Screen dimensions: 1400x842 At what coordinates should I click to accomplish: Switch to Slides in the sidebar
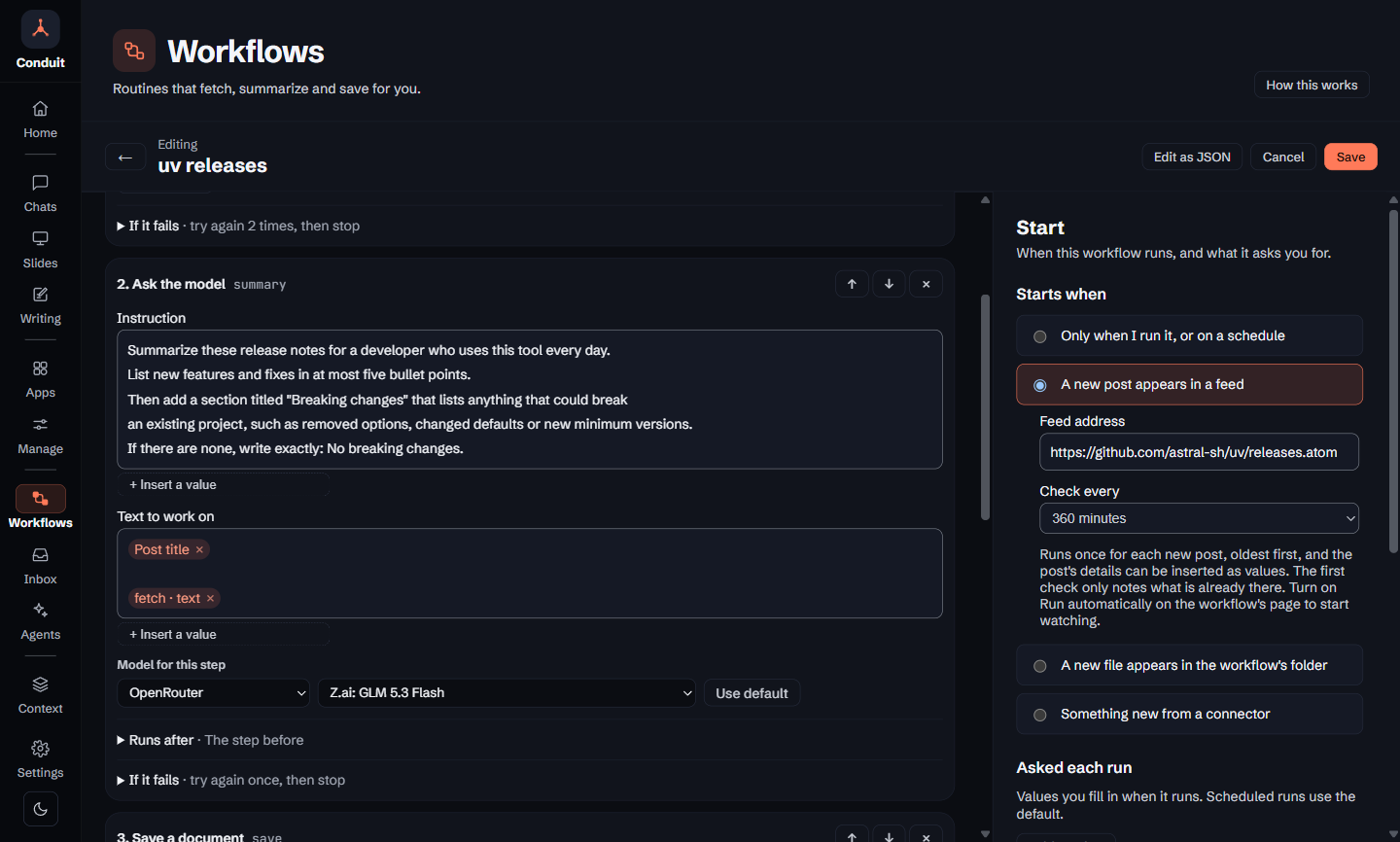click(41, 250)
